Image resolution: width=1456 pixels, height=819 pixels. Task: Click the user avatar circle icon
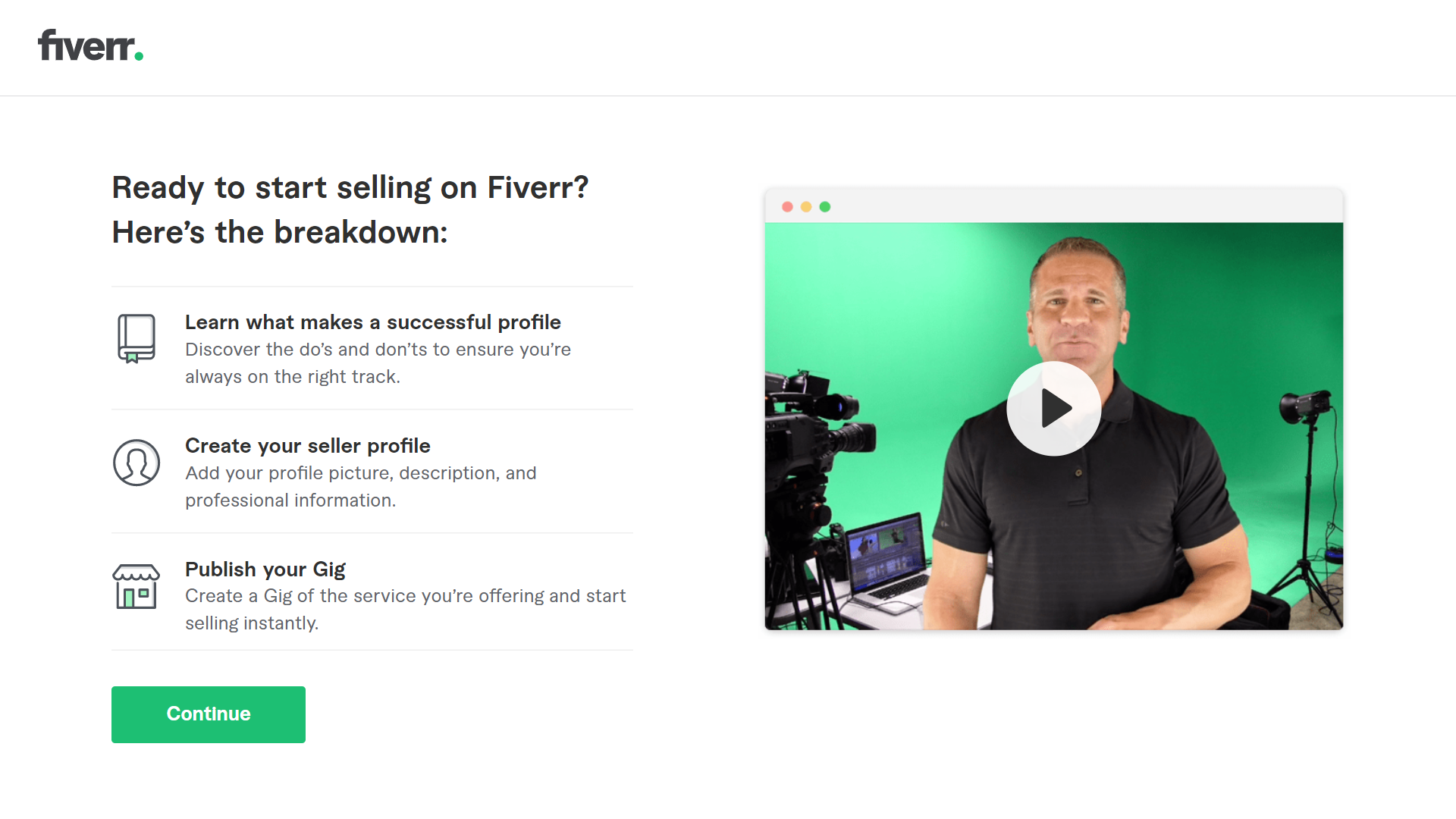pyautogui.click(x=136, y=463)
